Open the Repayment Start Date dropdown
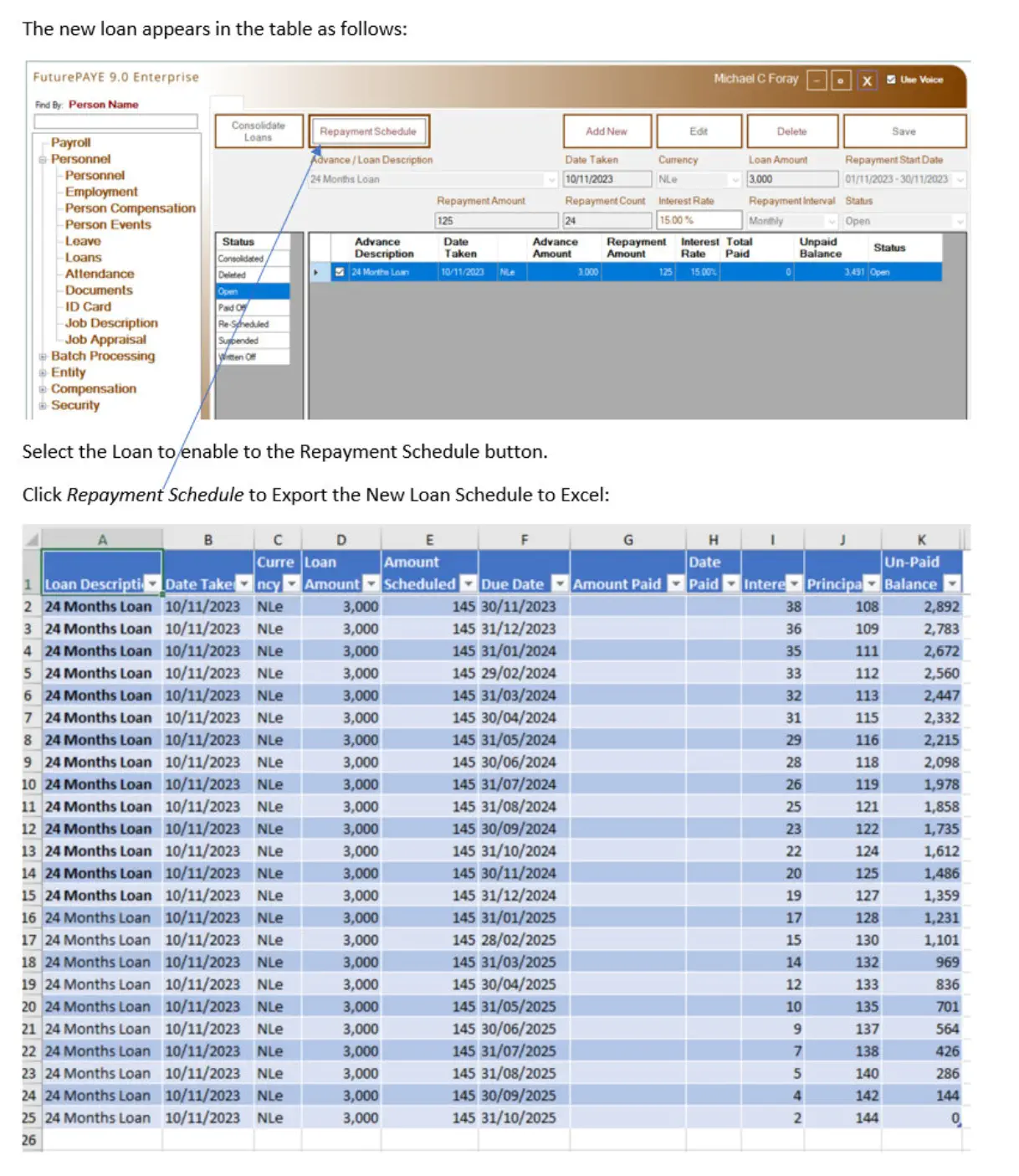Screen dimensions: 1019x1176 click(960, 179)
